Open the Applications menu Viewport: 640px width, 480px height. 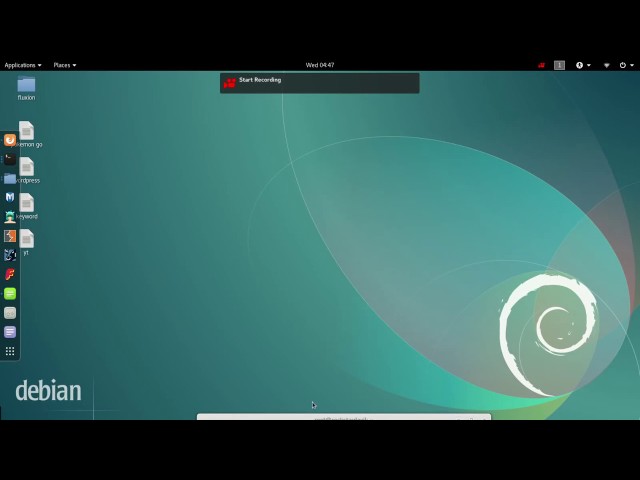pos(23,65)
